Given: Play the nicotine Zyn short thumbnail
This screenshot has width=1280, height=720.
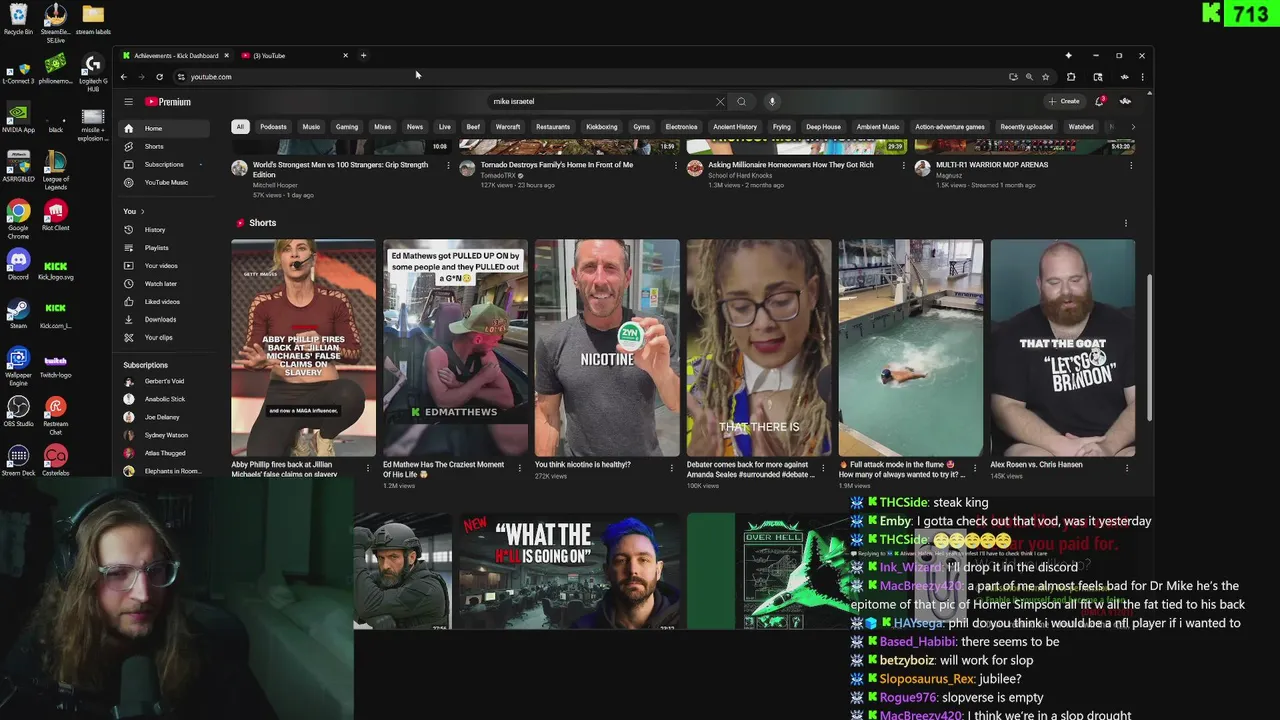Looking at the screenshot, I should 607,348.
